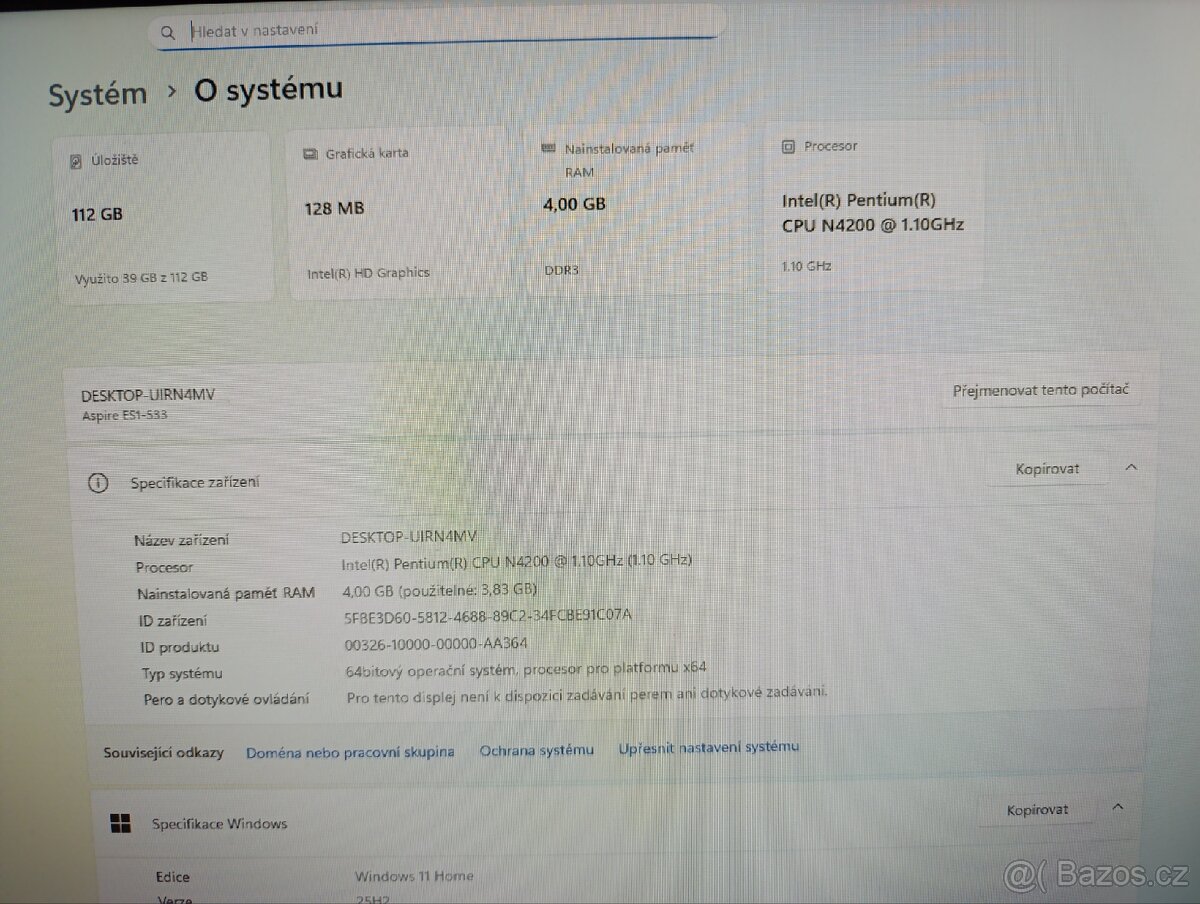
Task: Click Kopírovat for device specifications
Action: [1046, 468]
